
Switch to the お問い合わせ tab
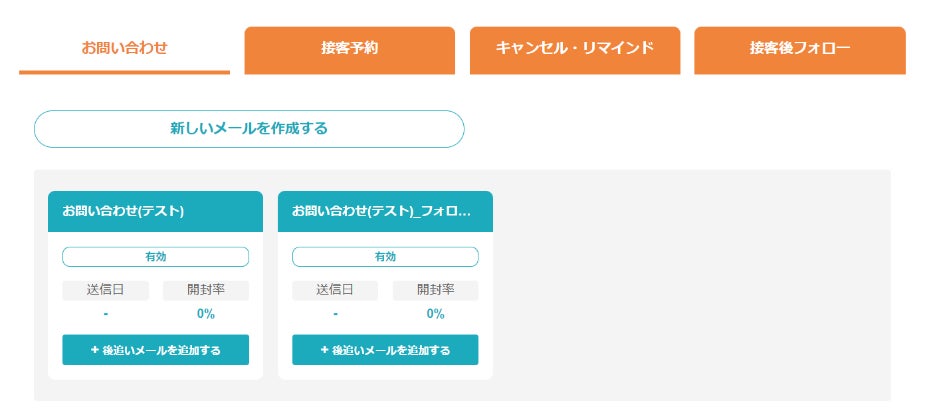click(x=124, y=48)
